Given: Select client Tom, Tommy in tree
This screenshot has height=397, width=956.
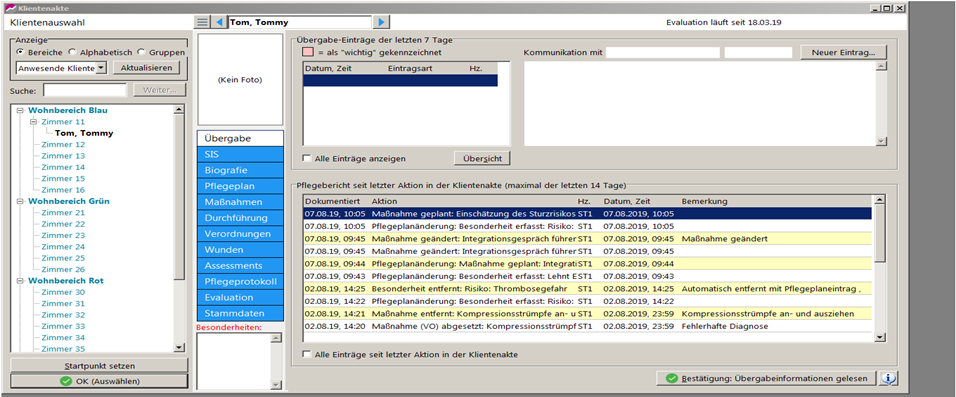Looking at the screenshot, I should (x=84, y=133).
